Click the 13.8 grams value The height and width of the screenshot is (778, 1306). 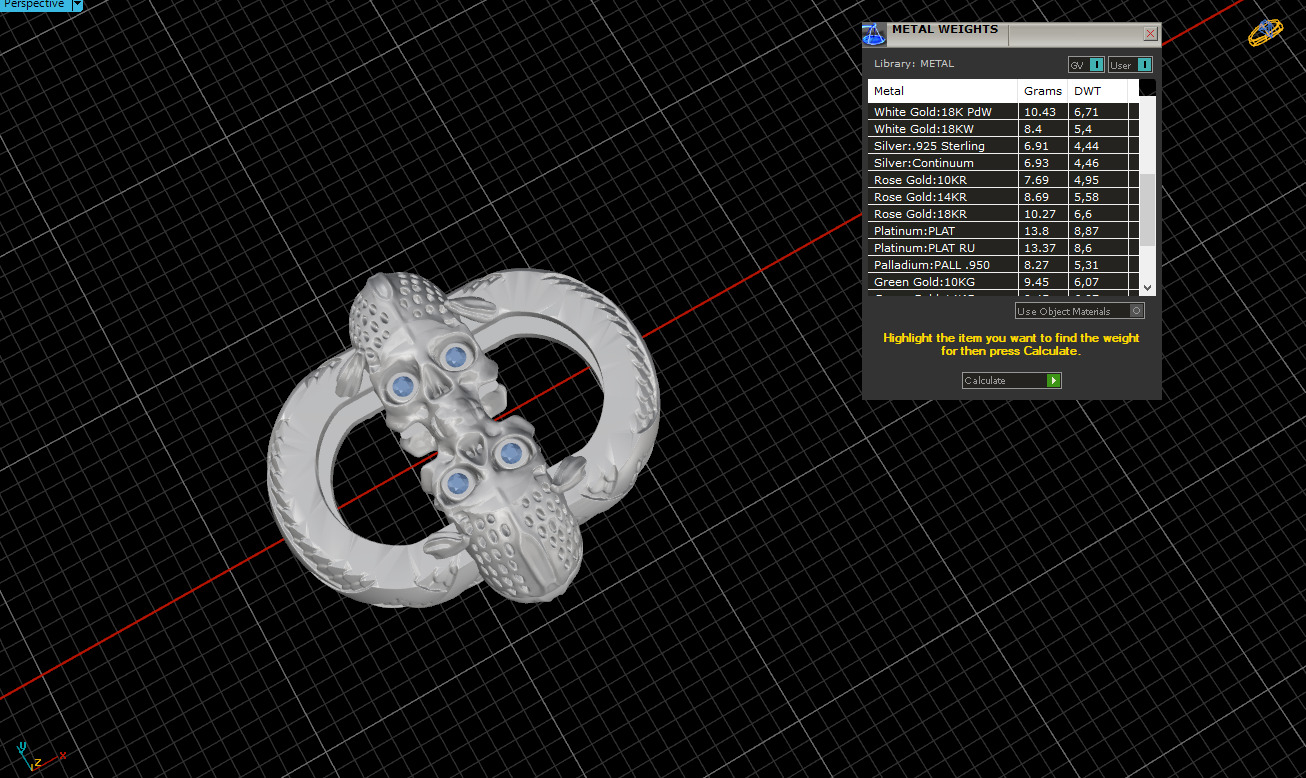coord(1035,231)
